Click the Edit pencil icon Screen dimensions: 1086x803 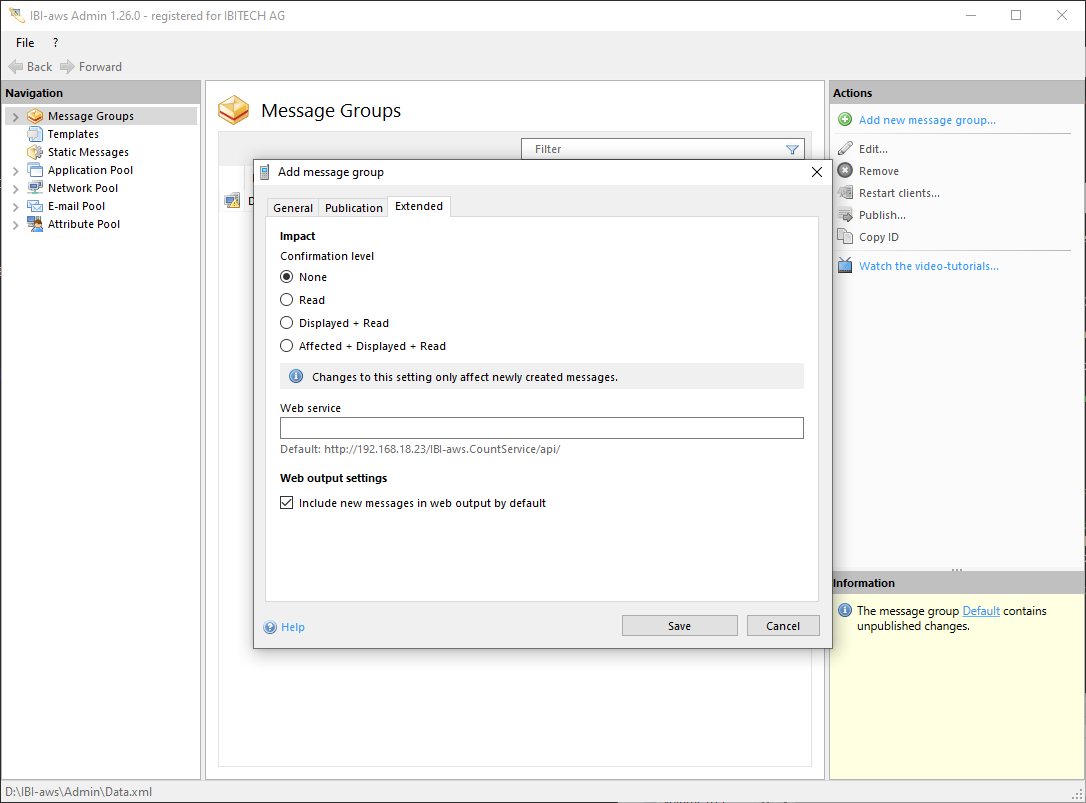coord(845,149)
